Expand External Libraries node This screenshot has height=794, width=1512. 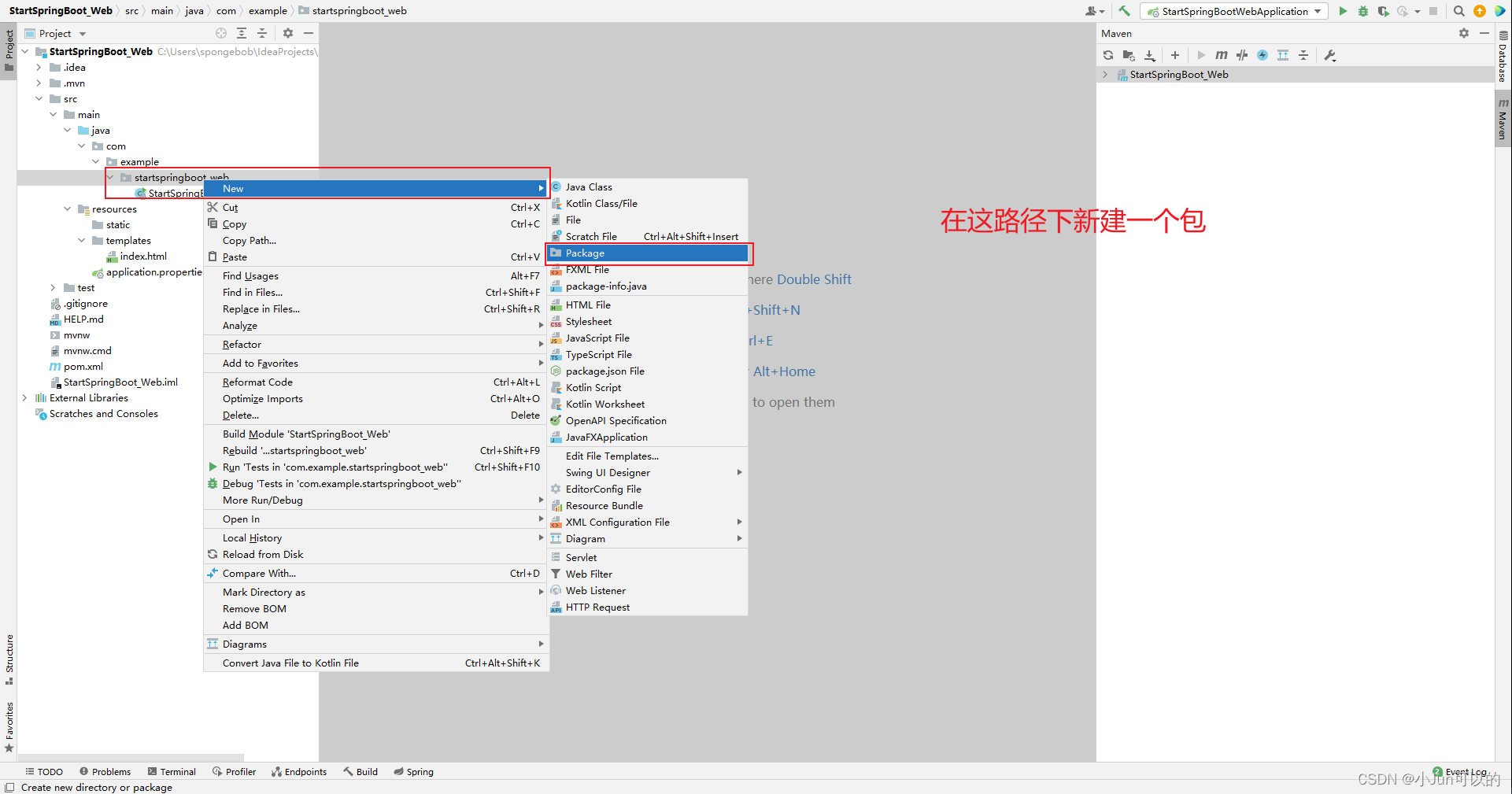click(x=24, y=398)
